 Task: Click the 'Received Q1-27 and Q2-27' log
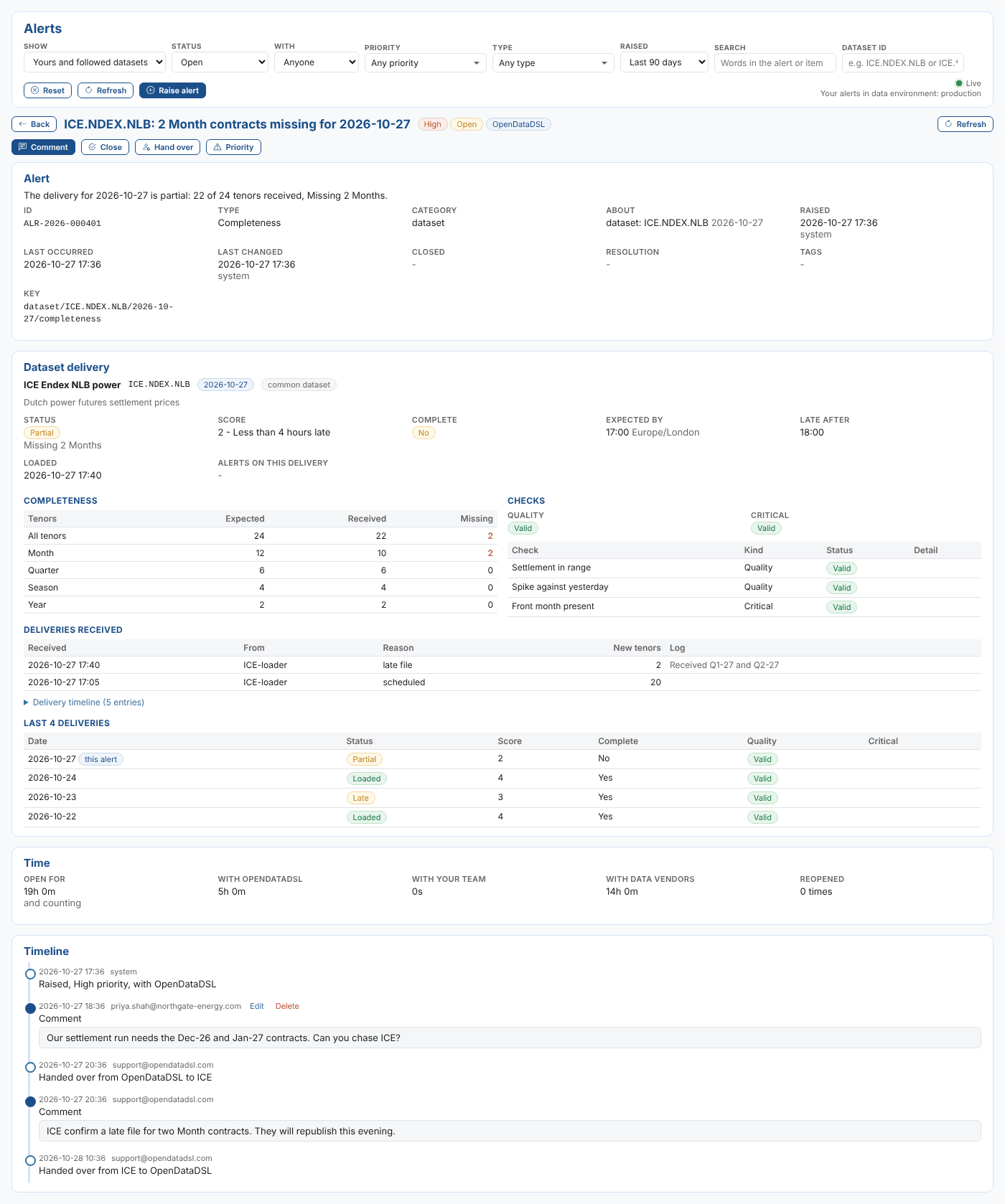[x=724, y=665]
